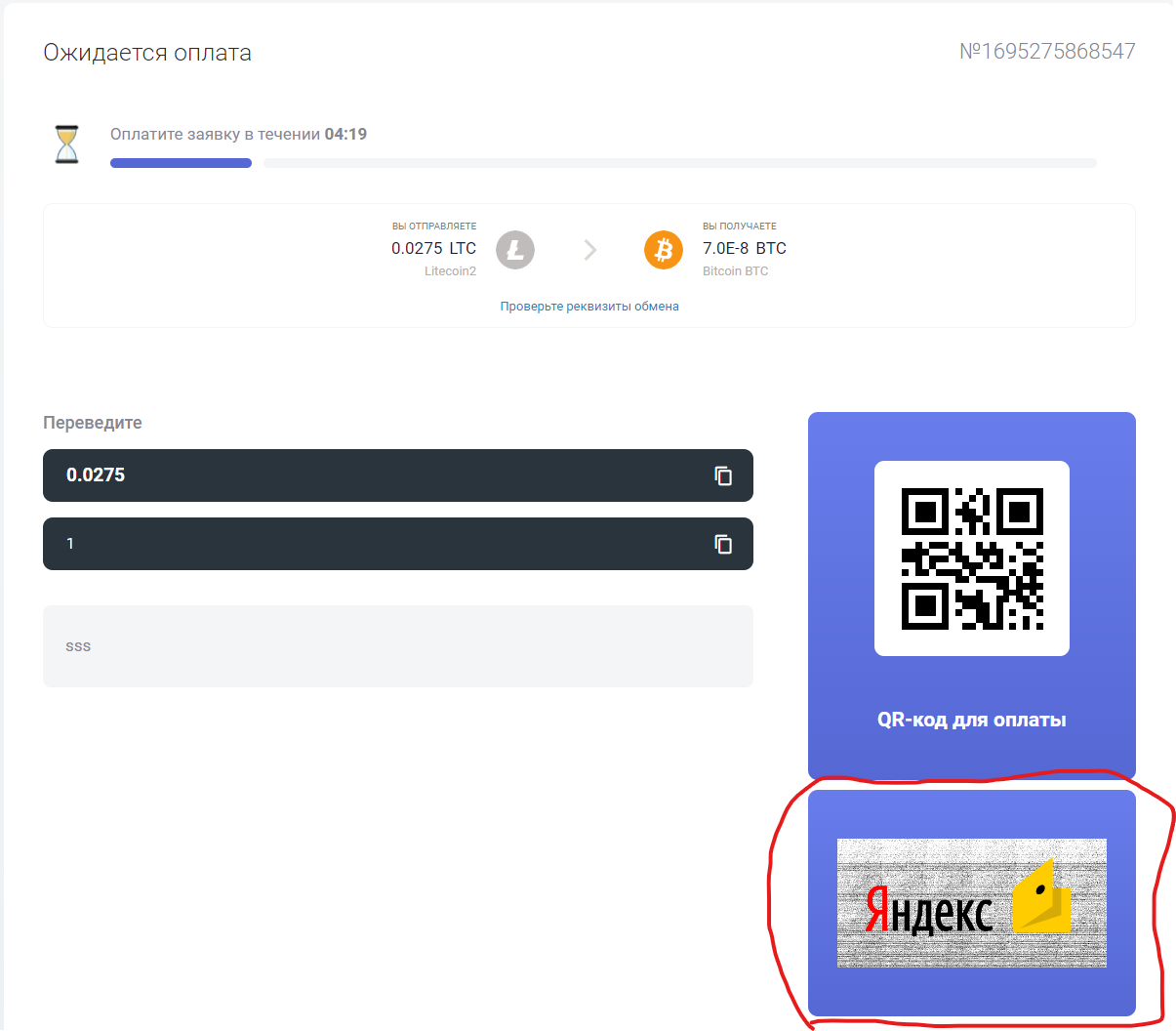This screenshot has width=1176, height=1031.
Task: Click the QR-код для оплаты label
Action: (972, 721)
